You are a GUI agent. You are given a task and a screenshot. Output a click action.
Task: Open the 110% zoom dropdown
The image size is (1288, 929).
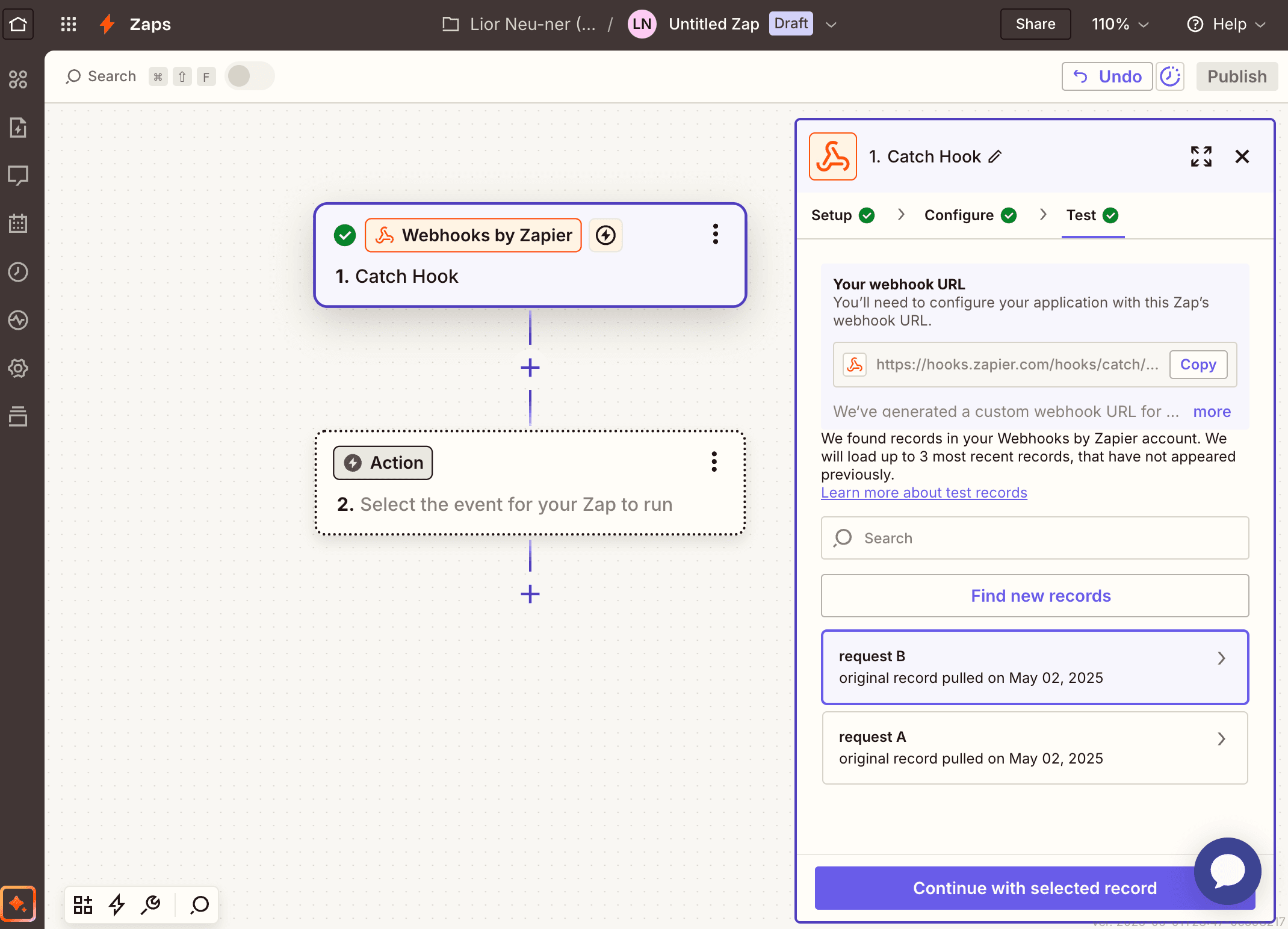(x=1120, y=24)
